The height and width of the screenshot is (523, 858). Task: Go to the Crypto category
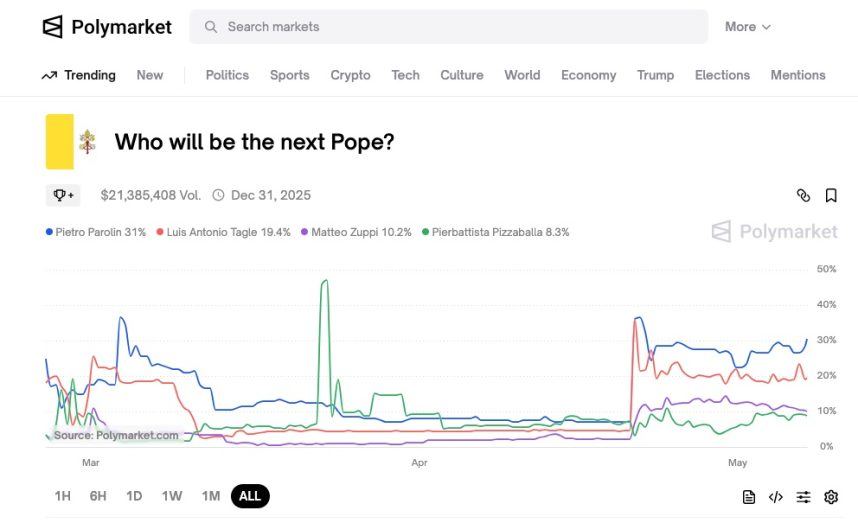[x=350, y=75]
